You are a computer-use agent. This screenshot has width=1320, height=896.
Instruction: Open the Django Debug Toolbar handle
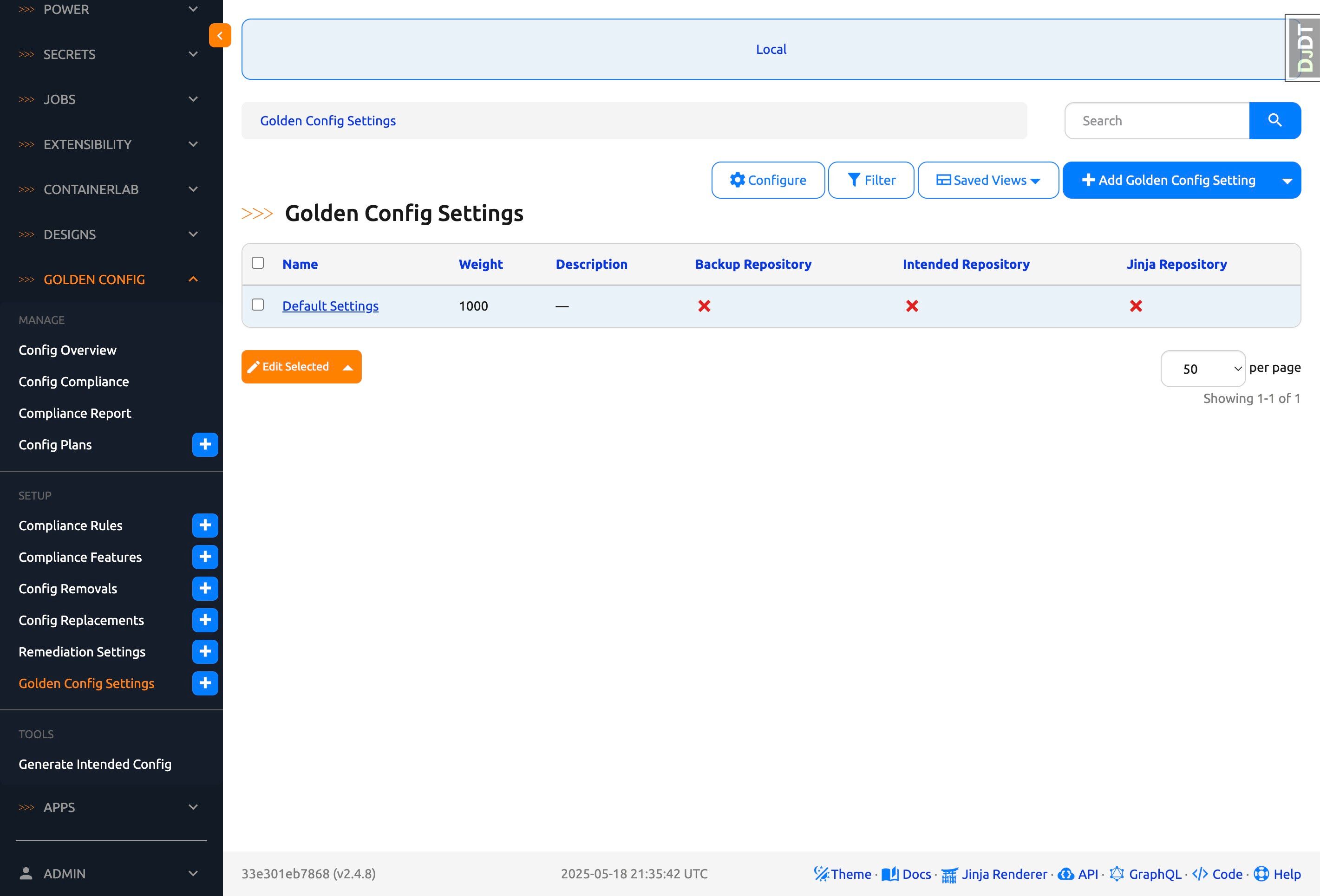click(x=1304, y=49)
